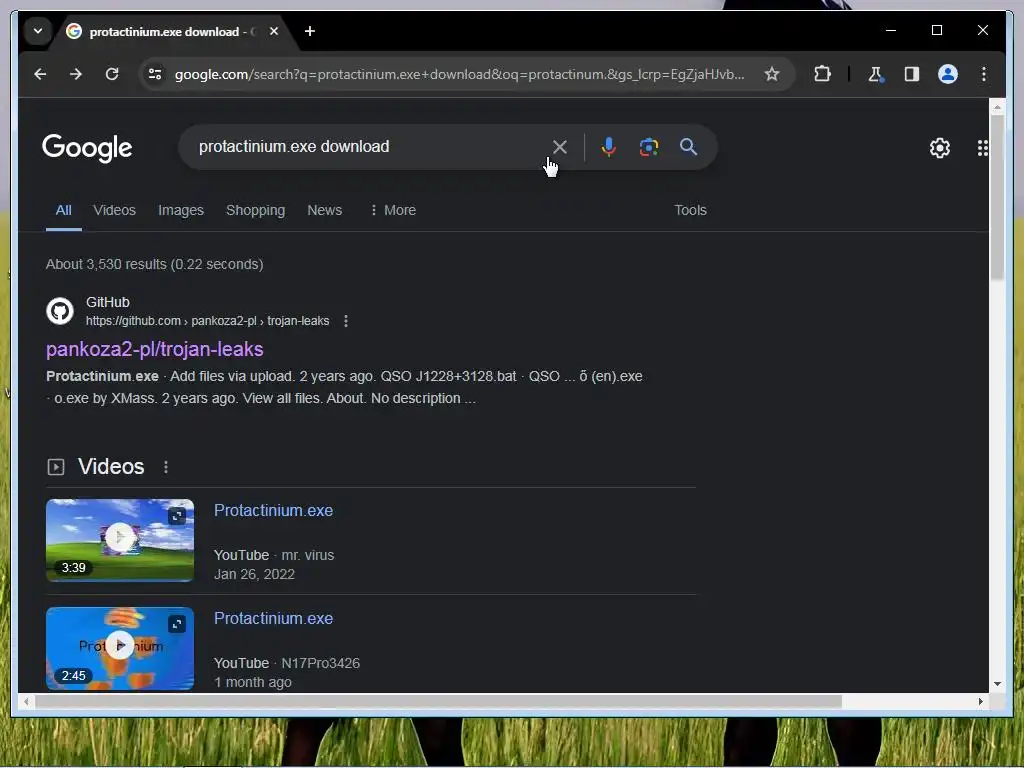Image resolution: width=1024 pixels, height=768 pixels.
Task: Switch to the Shopping results tab
Action: (x=255, y=210)
